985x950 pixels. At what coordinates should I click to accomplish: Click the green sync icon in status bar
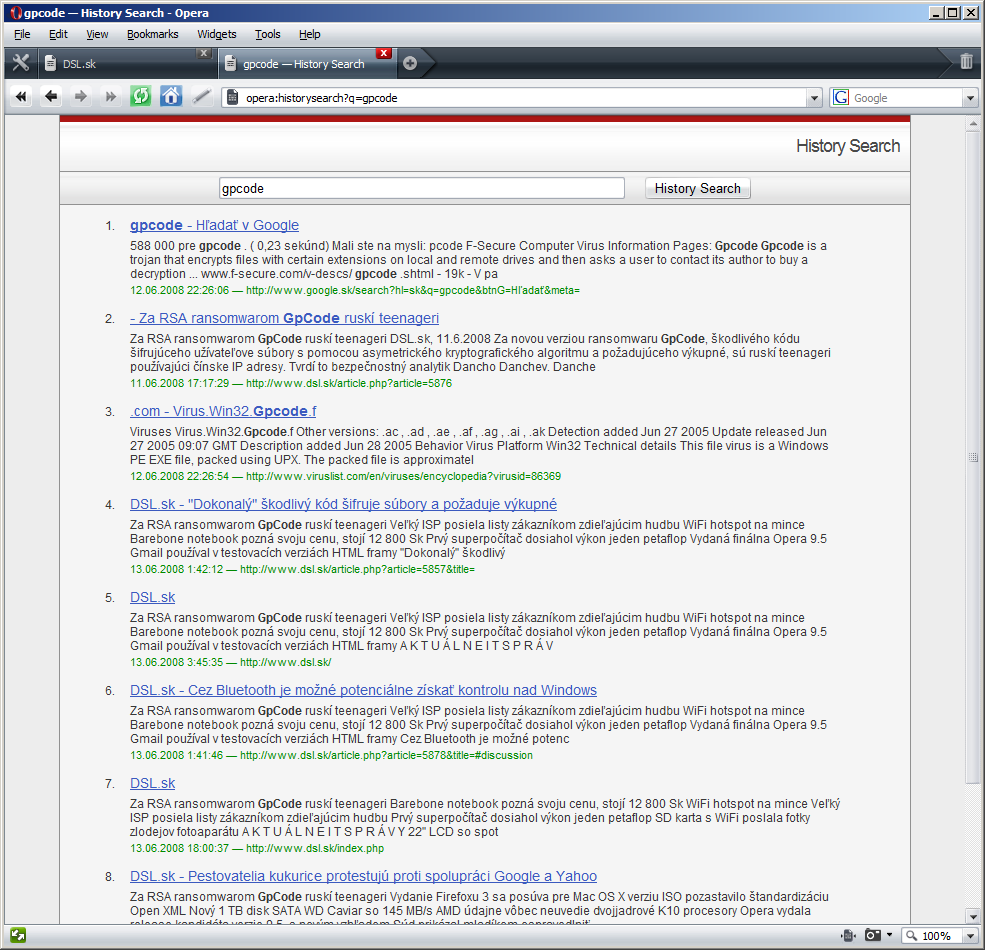[x=18, y=936]
